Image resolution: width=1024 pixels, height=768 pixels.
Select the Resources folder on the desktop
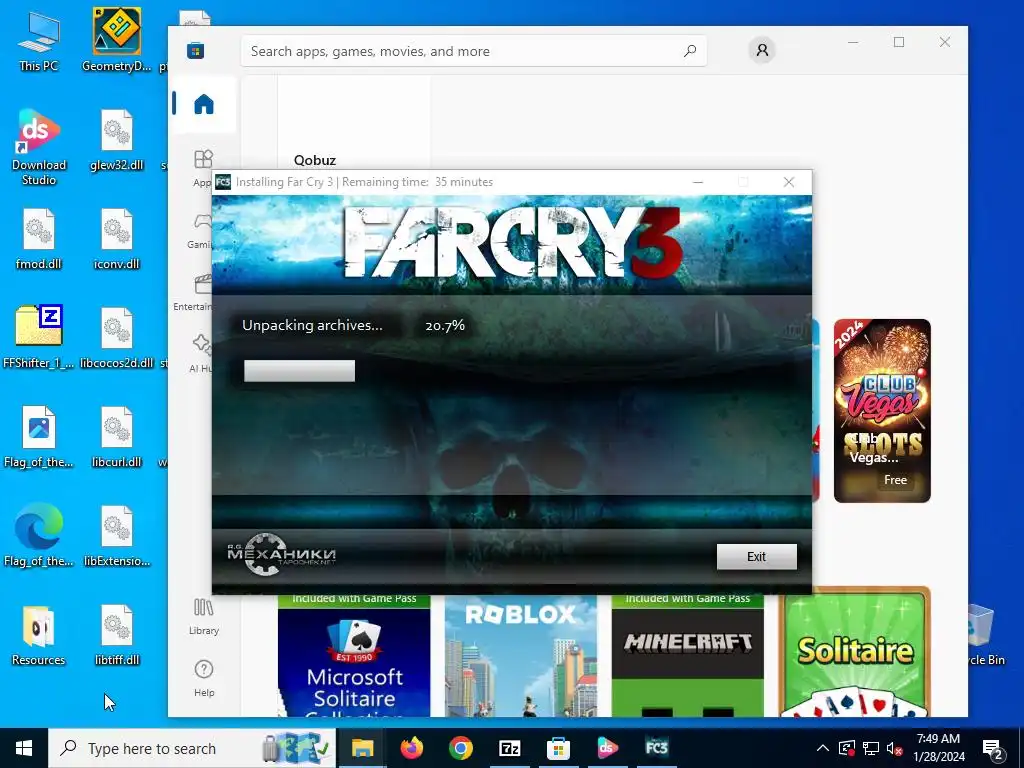click(38, 635)
